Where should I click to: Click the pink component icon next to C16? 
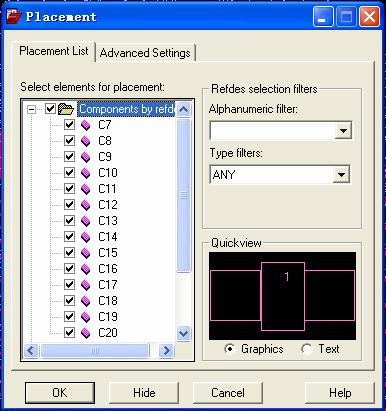(x=86, y=269)
